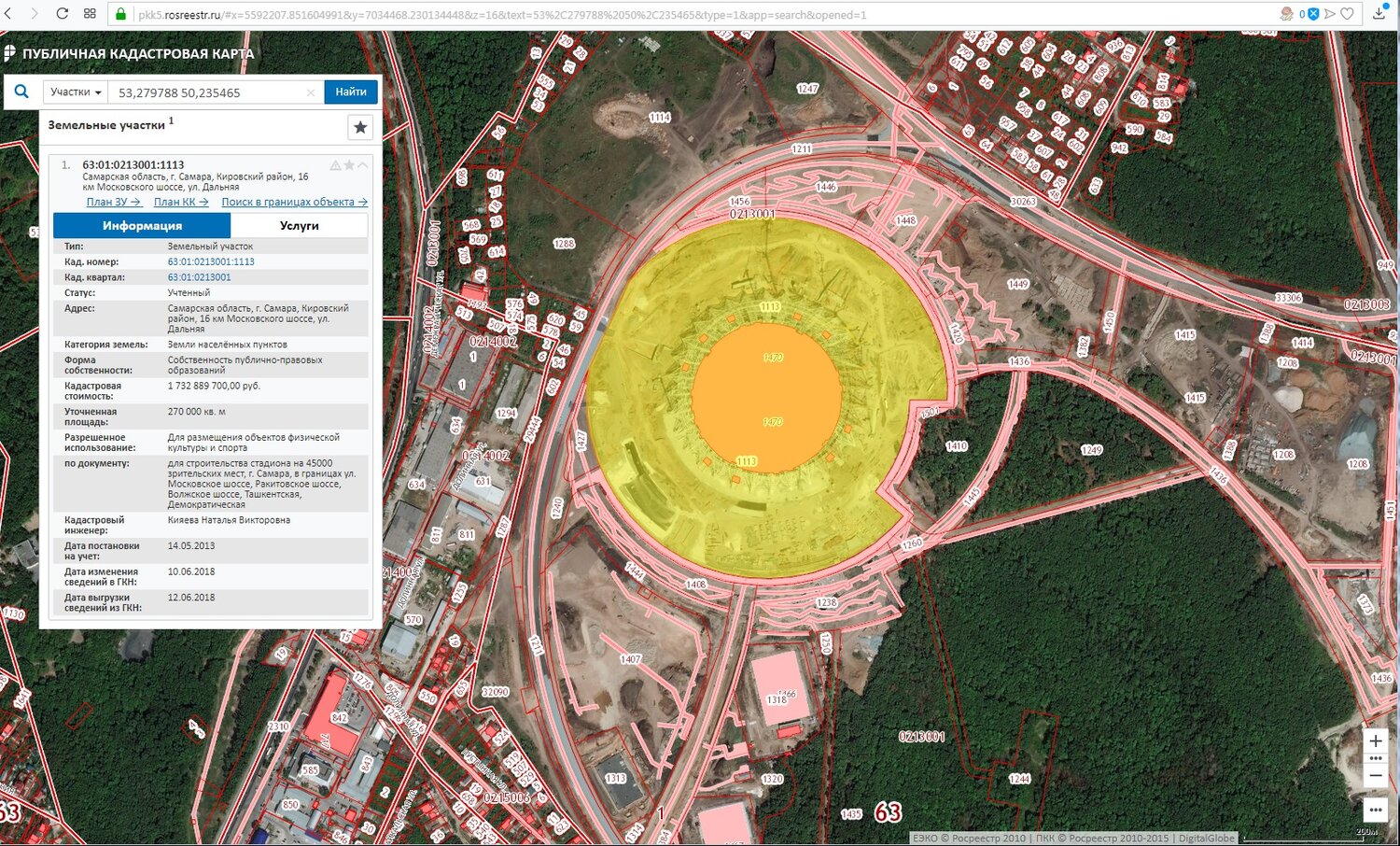Click the map parcel labeled 1249
This screenshot has height=846, width=1400.
pos(1091,450)
